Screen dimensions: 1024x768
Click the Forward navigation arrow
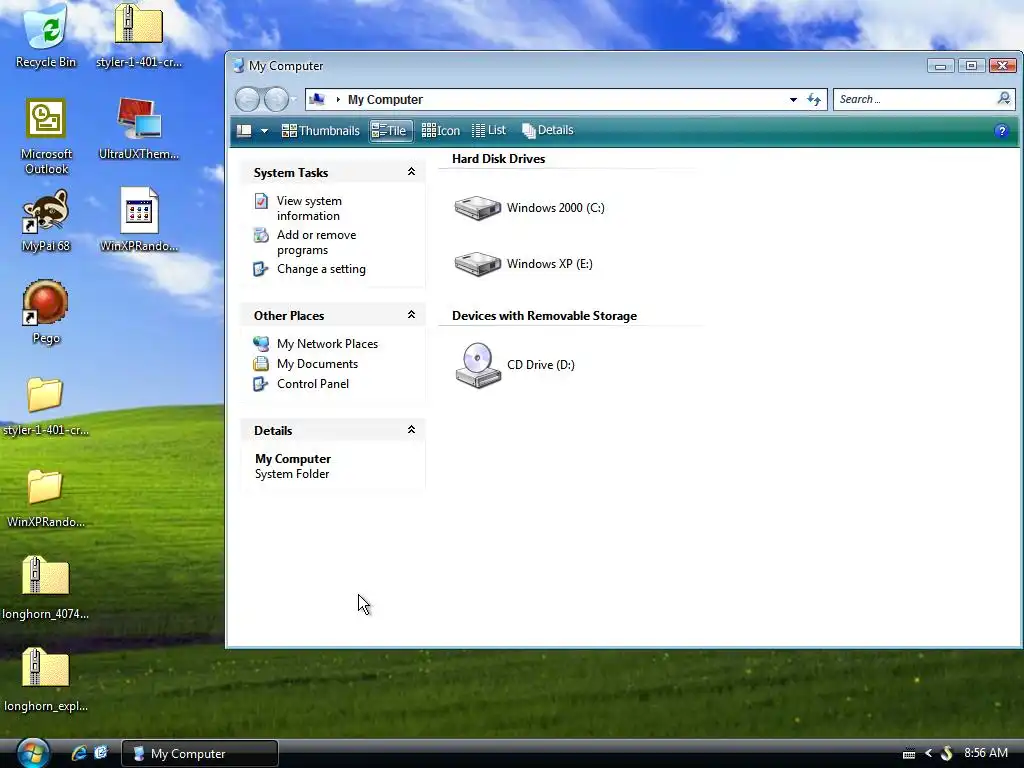(x=276, y=99)
